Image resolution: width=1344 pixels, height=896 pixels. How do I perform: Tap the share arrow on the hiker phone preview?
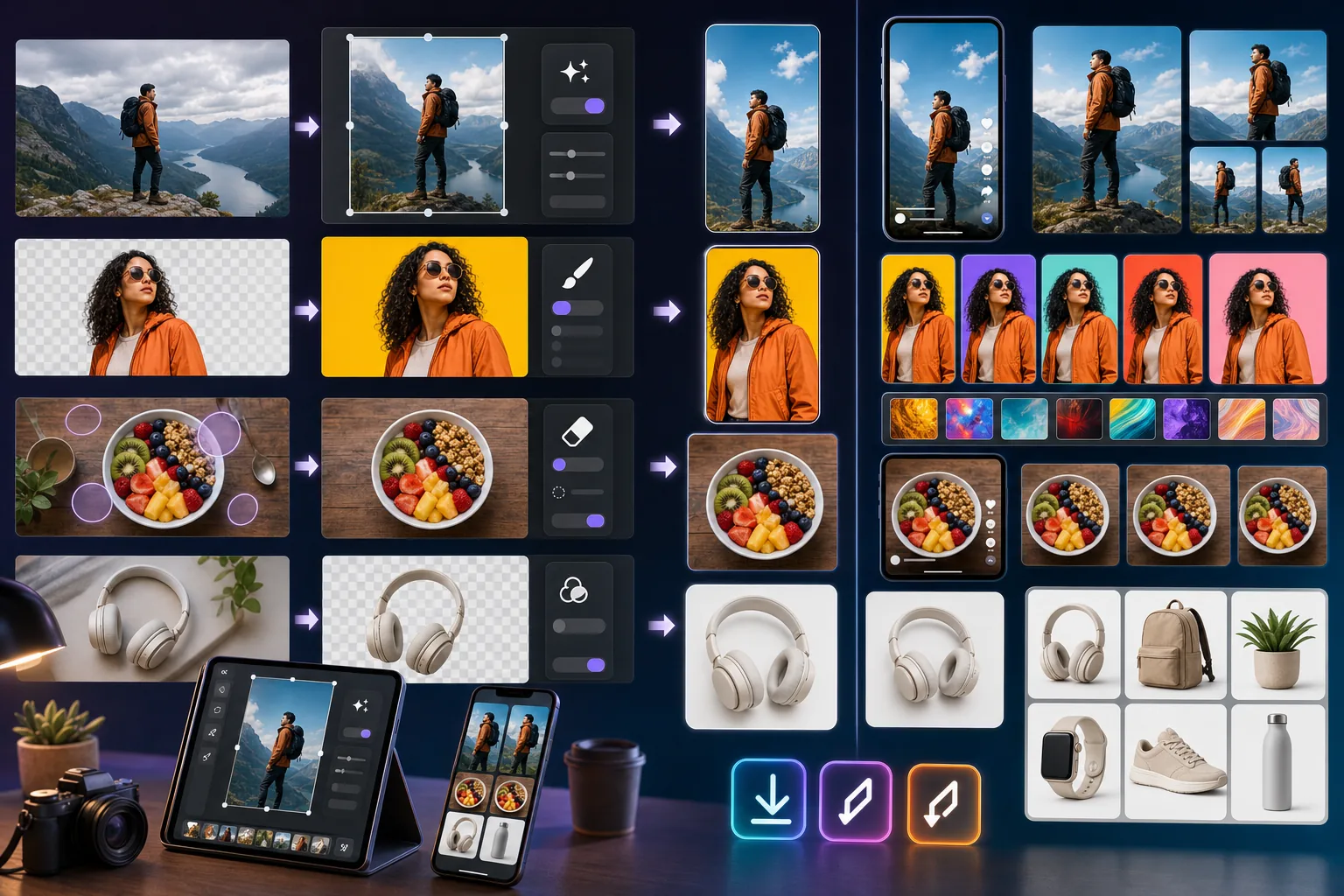pos(987,191)
